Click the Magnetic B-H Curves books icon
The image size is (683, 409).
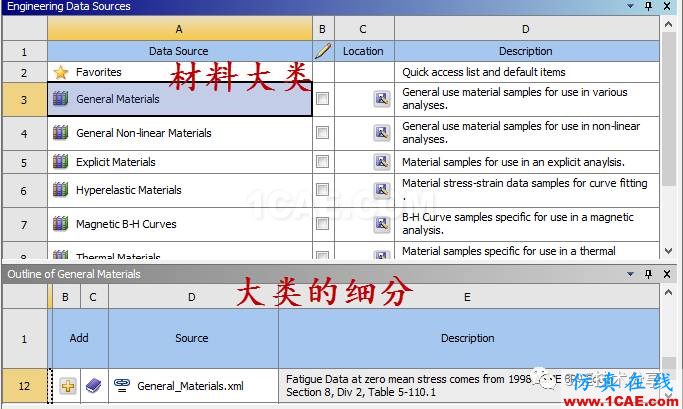[x=61, y=224]
